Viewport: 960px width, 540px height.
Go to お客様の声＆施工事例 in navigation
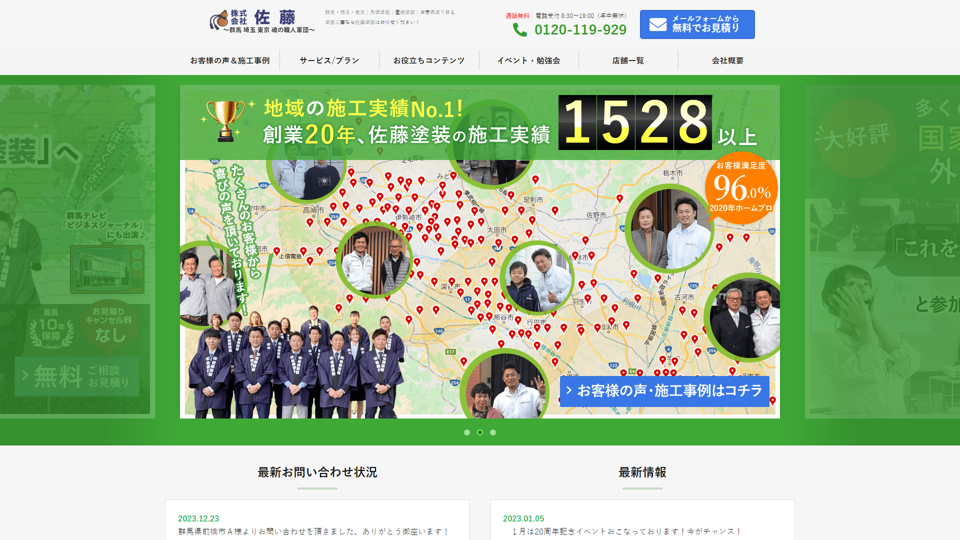230,61
